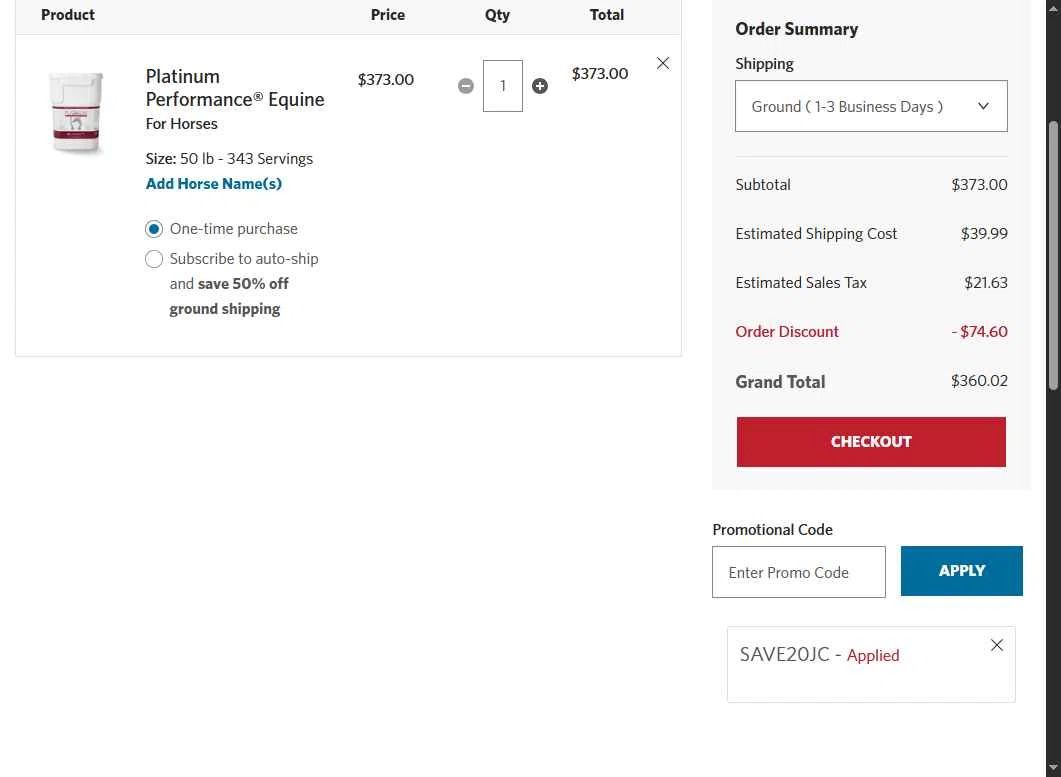Click the product bucket thumbnail image
Image resolution: width=1061 pixels, height=777 pixels.
pos(76,112)
